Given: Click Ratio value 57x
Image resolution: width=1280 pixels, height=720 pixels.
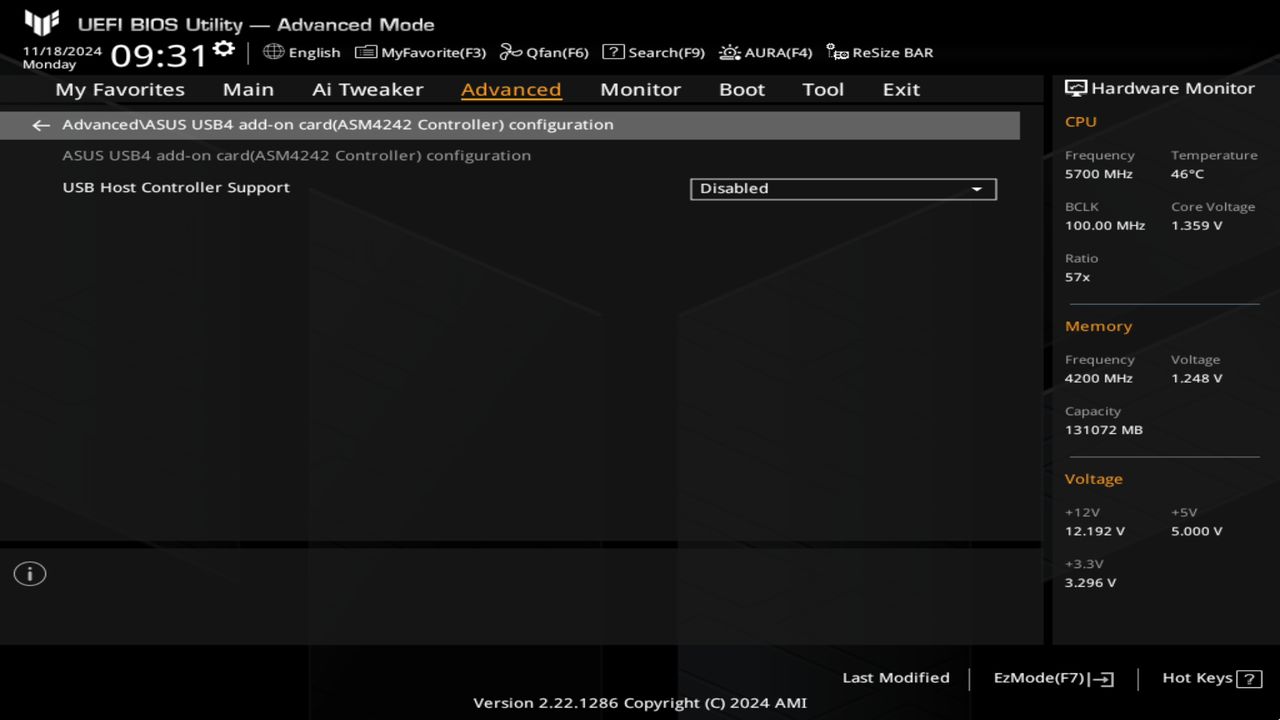Looking at the screenshot, I should coord(1077,277).
